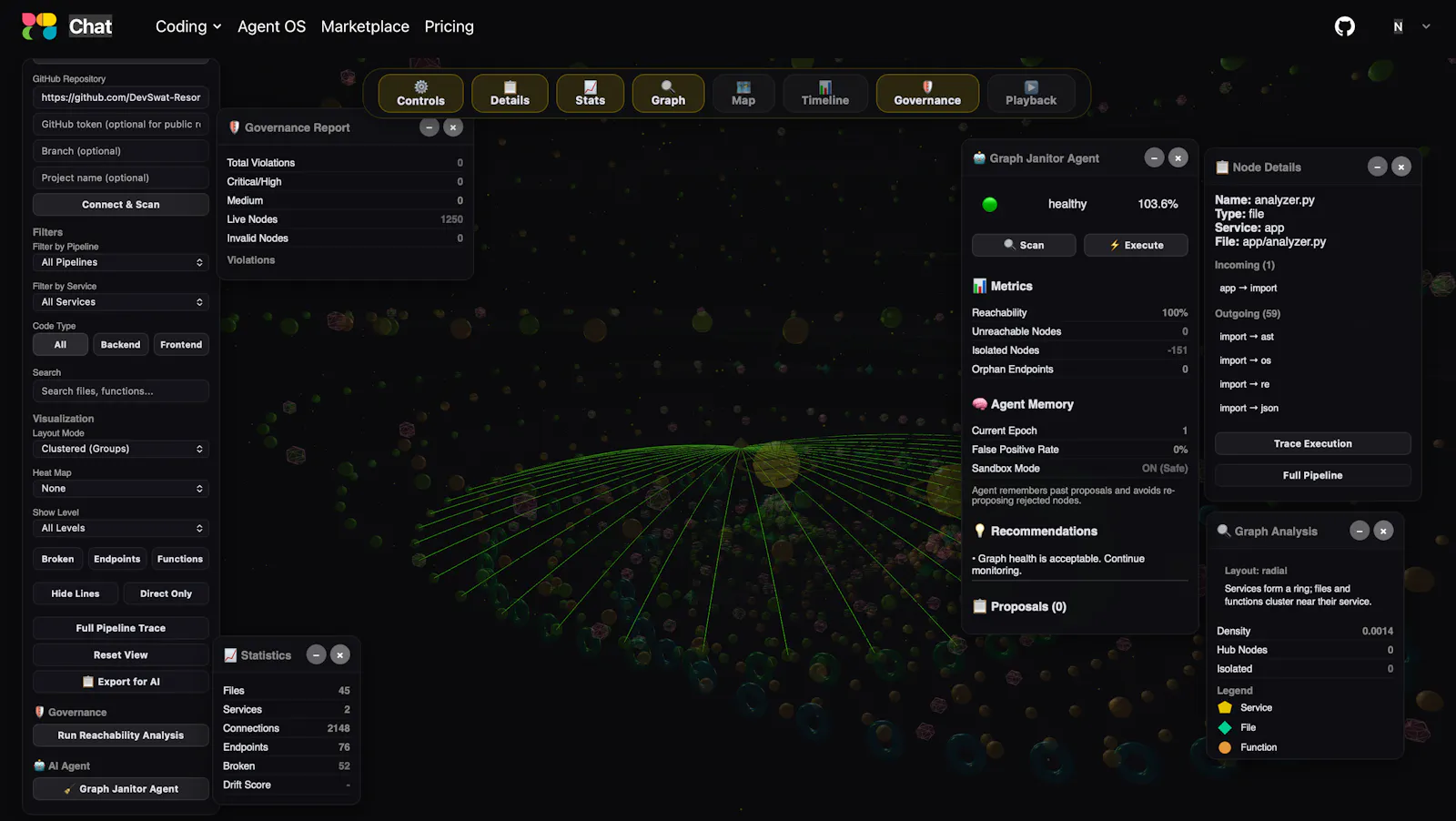Select the All code type option
This screenshot has height=821, width=1456.
pos(60,345)
